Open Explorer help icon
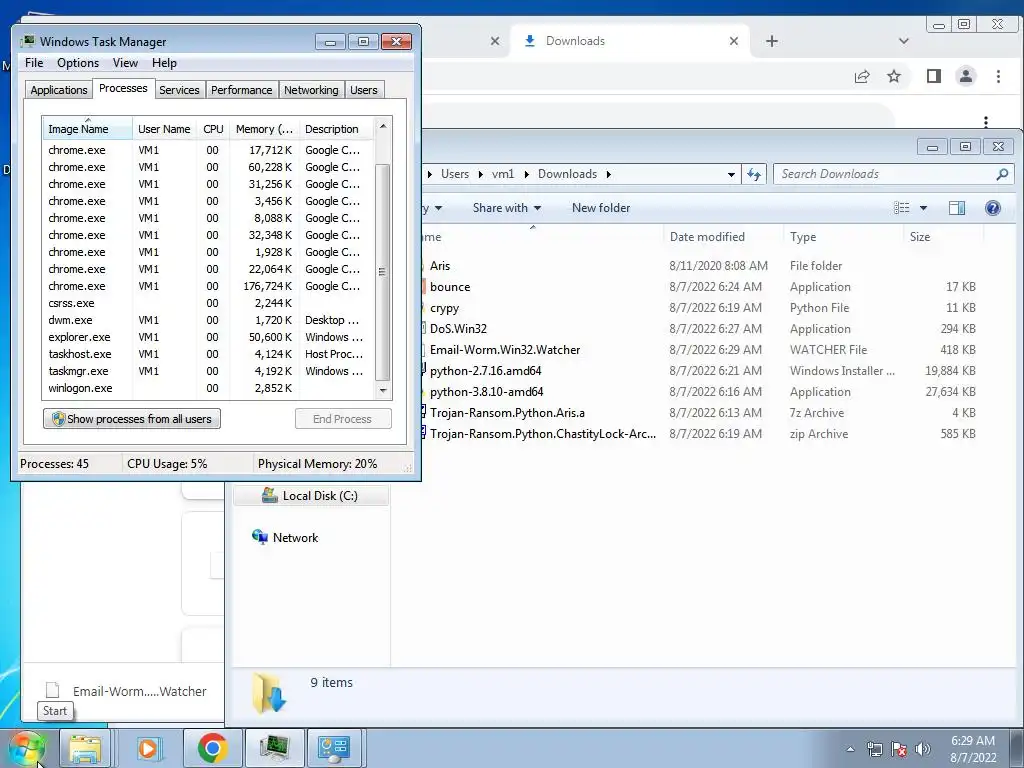 pyautogui.click(x=993, y=208)
